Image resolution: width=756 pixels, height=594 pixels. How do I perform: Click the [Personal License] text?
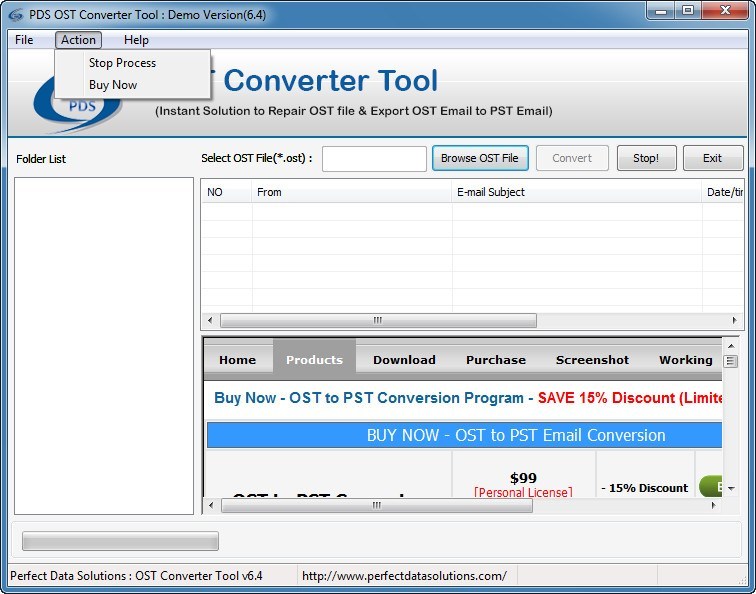point(523,492)
